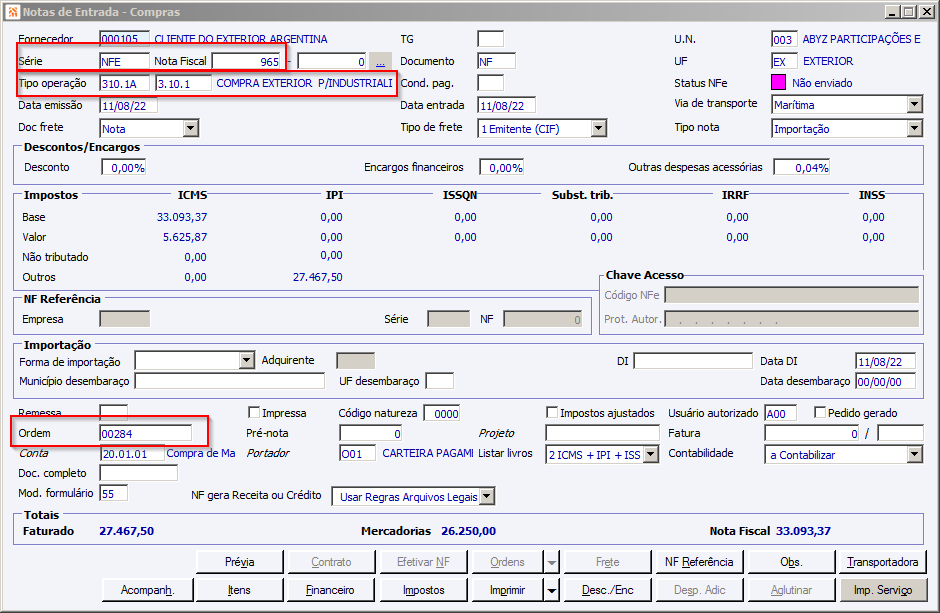Click the magenta Status NFe indicator
This screenshot has width=940, height=613.
(779, 83)
